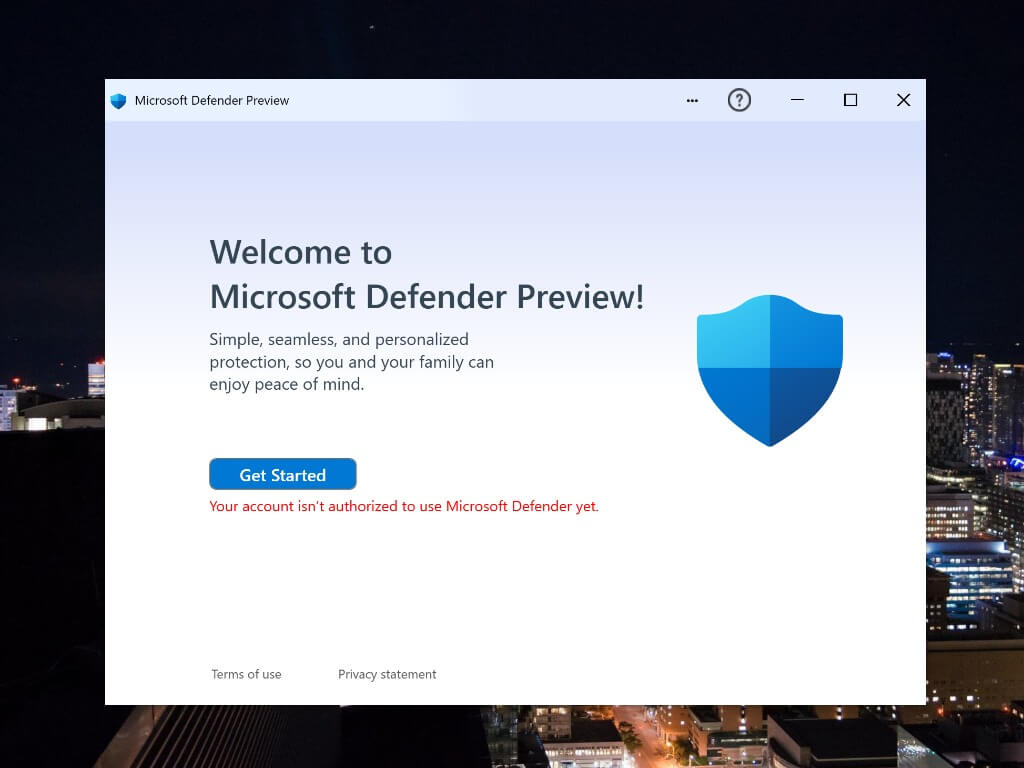This screenshot has height=768, width=1024.
Task: Open the Privacy statement link
Action: 387,674
